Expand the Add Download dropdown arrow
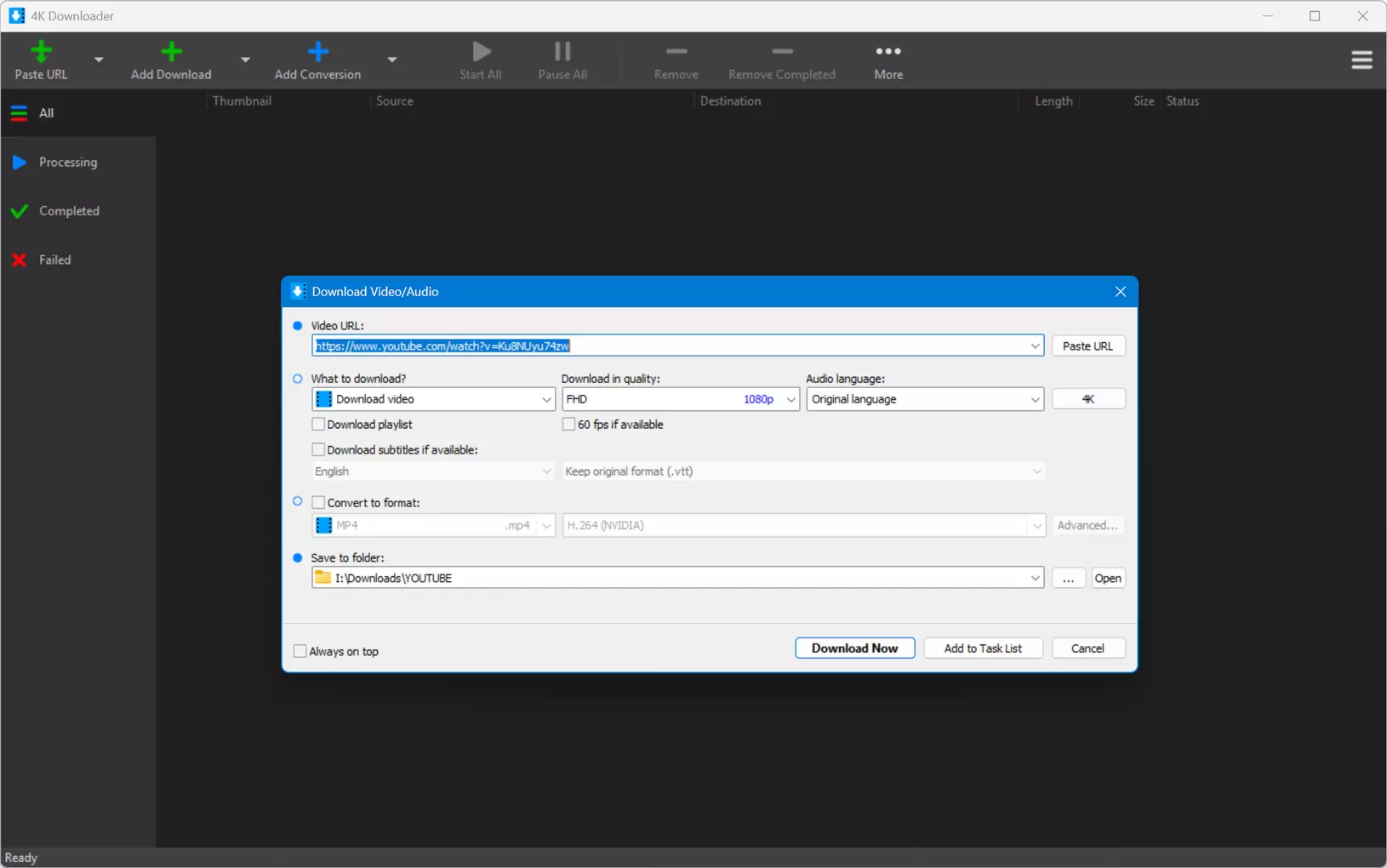 [245, 60]
